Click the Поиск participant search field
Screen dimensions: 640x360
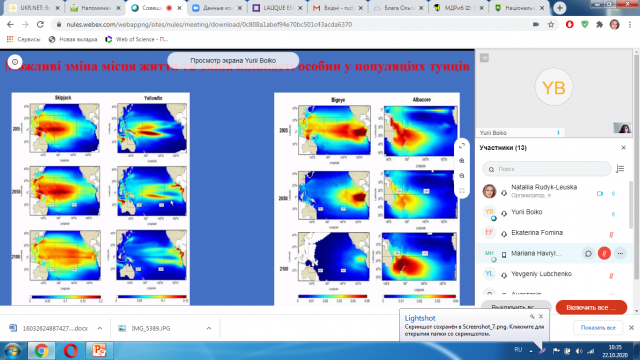(547, 169)
